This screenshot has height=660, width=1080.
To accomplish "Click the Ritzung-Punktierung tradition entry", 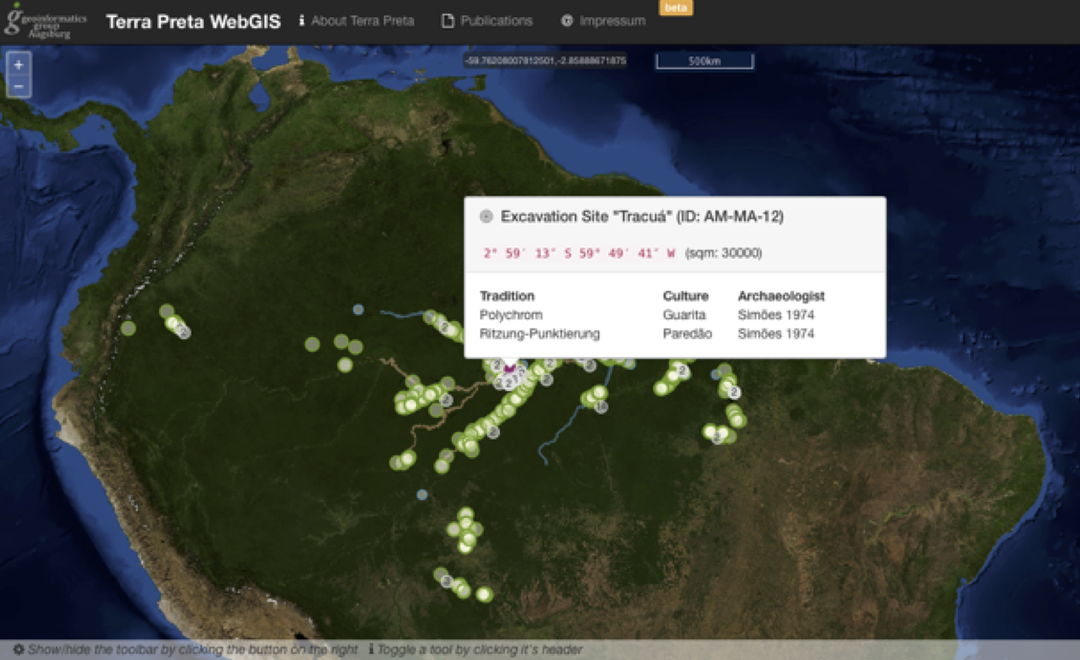I will [x=539, y=333].
